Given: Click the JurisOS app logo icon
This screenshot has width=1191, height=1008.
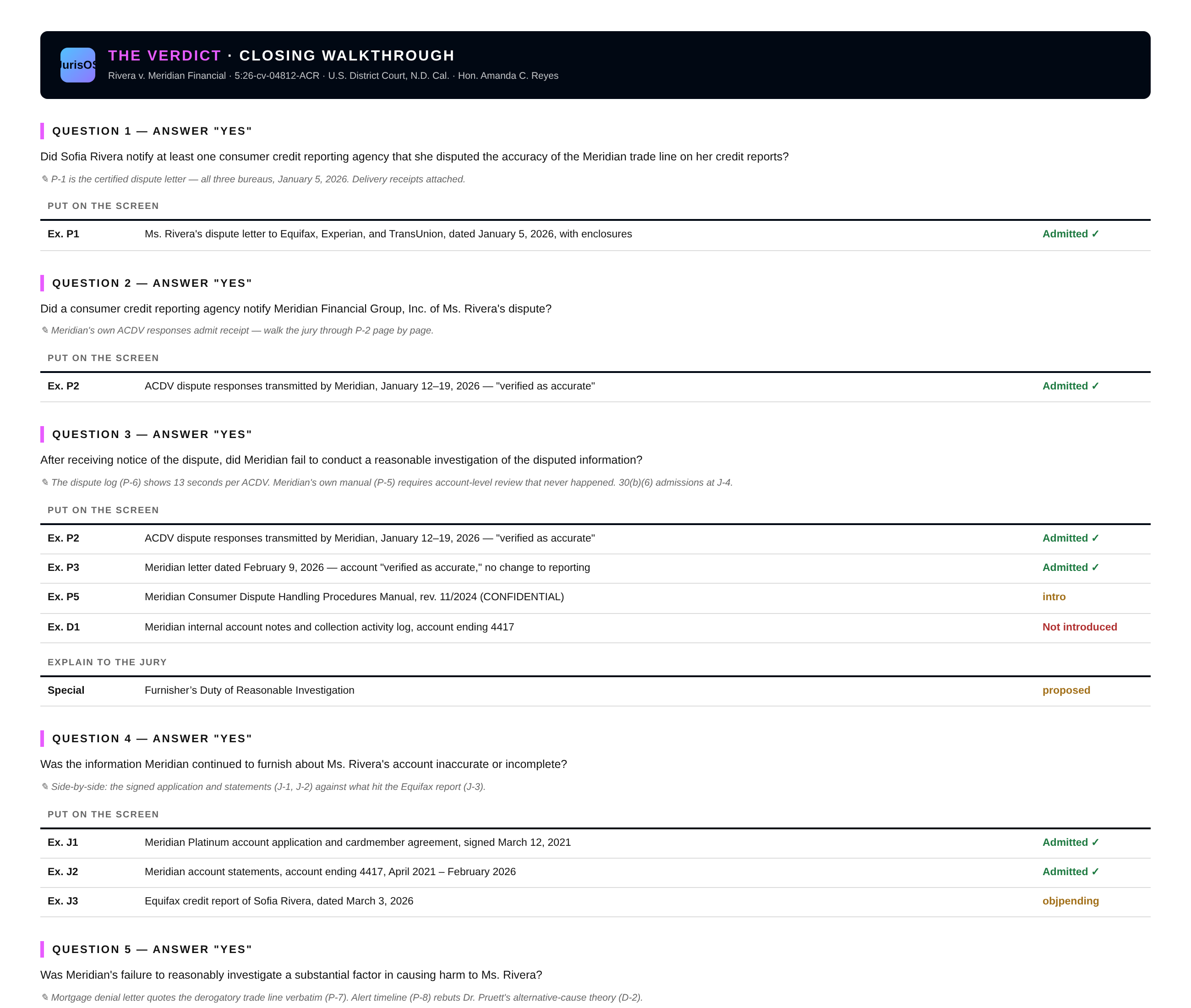Looking at the screenshot, I should pos(78,65).
